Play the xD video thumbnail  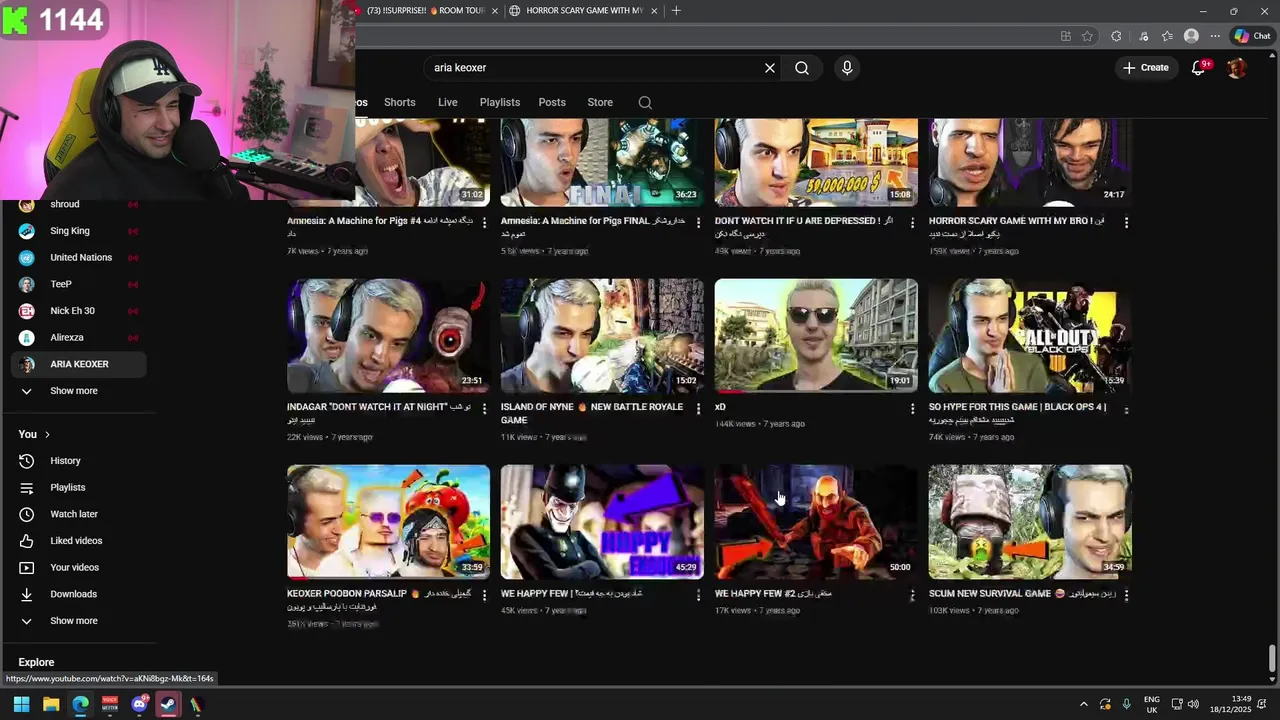[816, 336]
